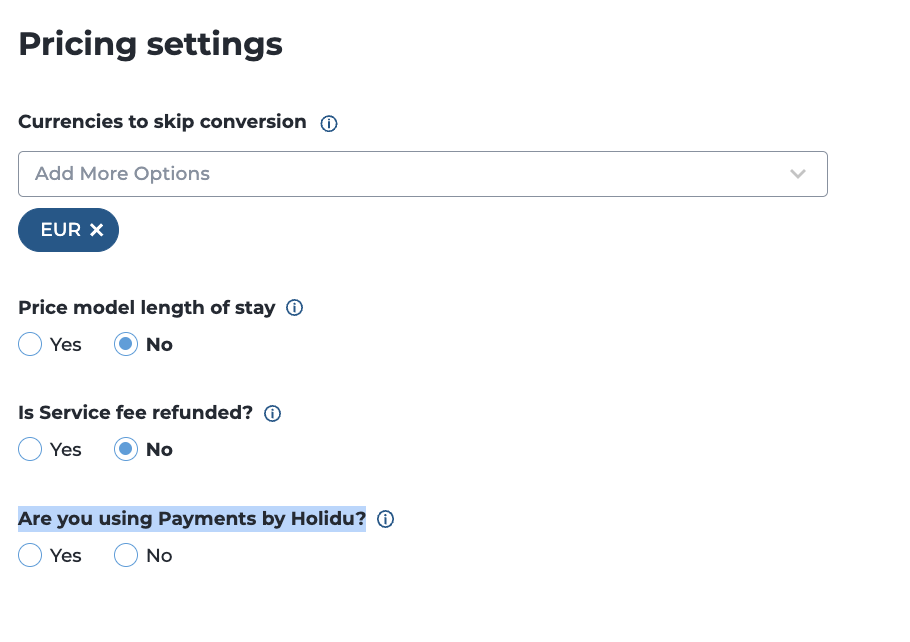Click the Currencies to skip conversion label
This screenshot has height=642, width=910.
click(x=162, y=122)
